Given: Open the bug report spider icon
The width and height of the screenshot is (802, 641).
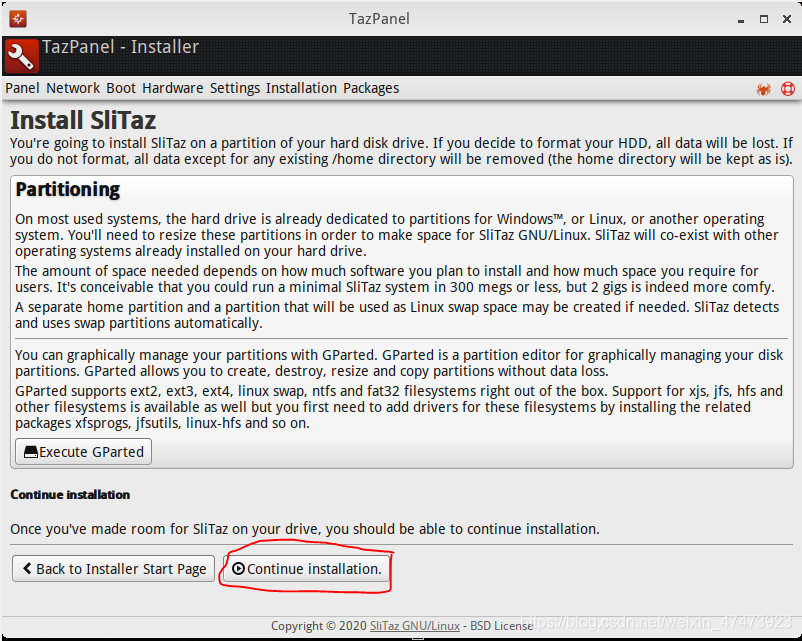Looking at the screenshot, I should (x=764, y=89).
